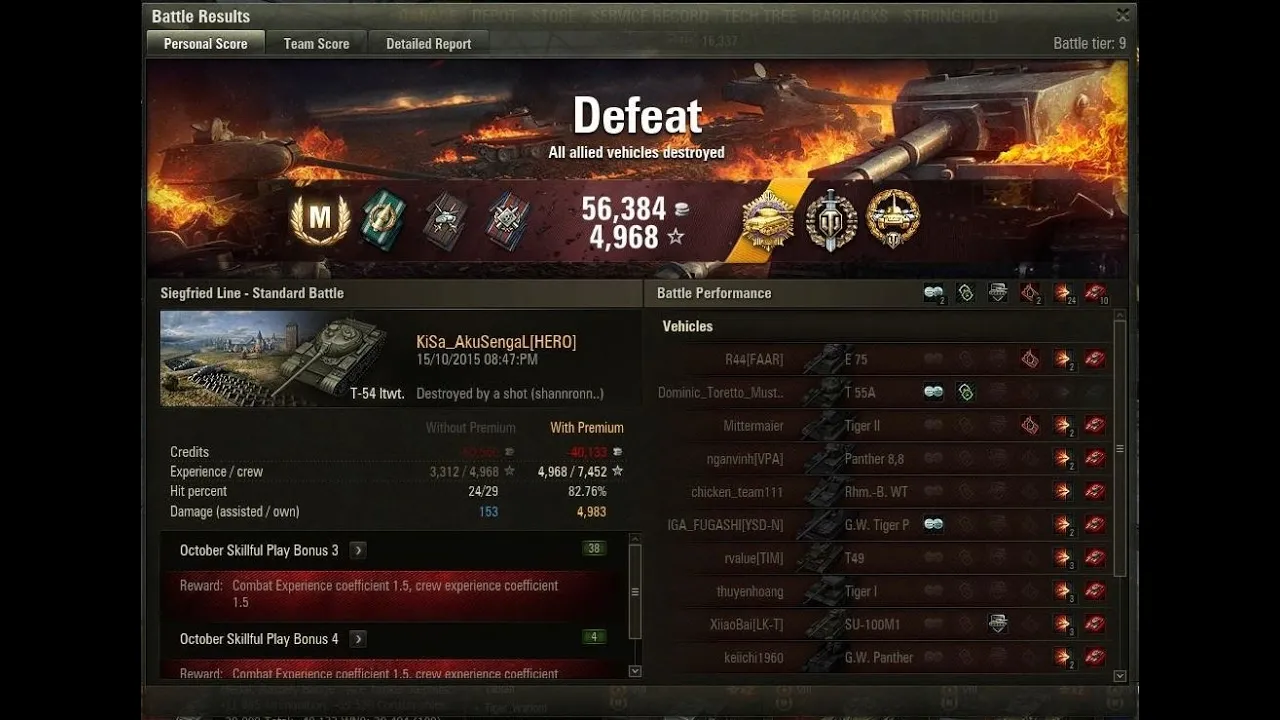Viewport: 1280px width, 720px height.
Task: Click the silver shield swords medal
Action: 831,220
